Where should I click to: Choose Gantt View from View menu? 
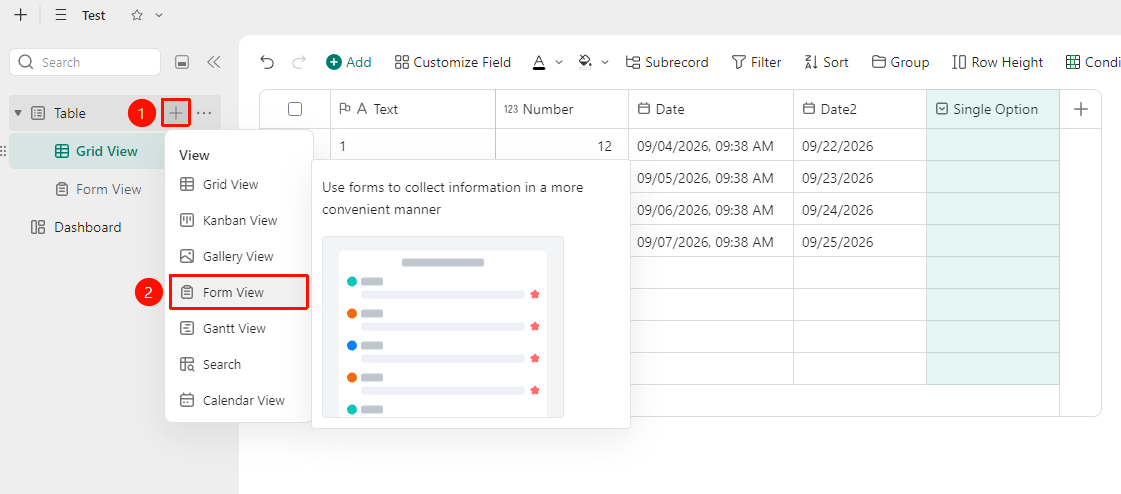[x=239, y=328]
